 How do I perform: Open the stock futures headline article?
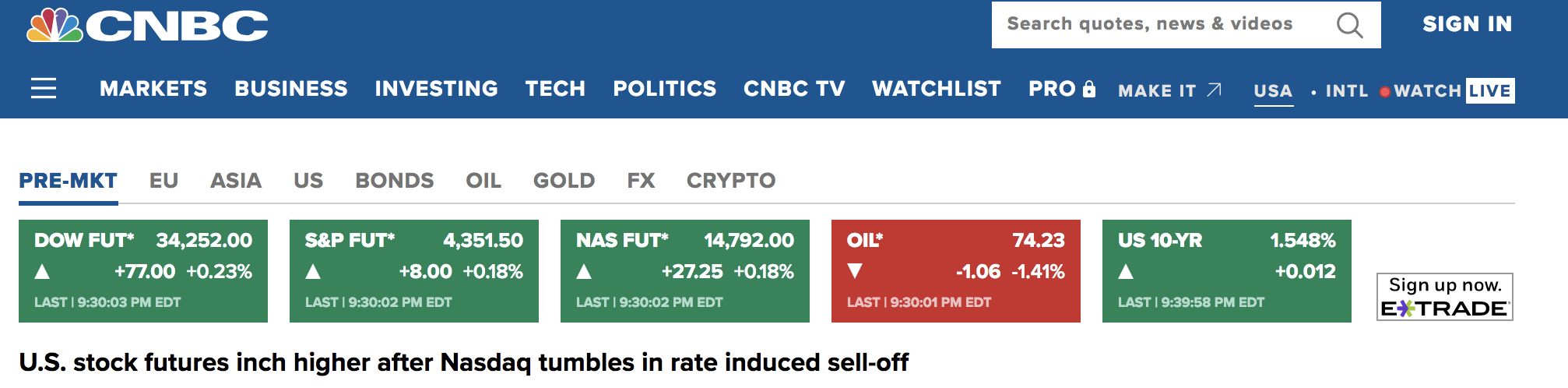pos(463,362)
